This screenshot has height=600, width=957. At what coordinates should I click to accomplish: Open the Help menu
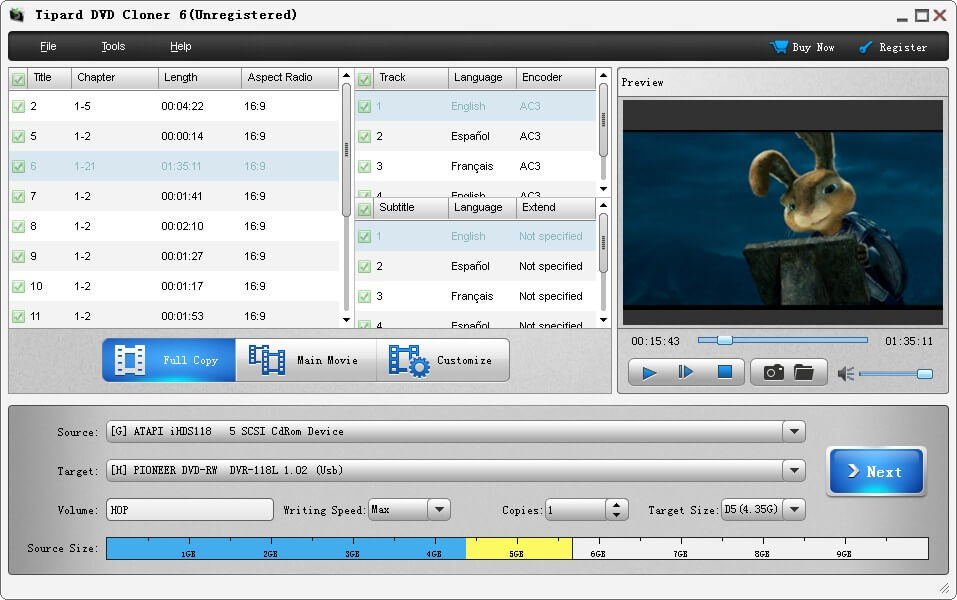(183, 46)
